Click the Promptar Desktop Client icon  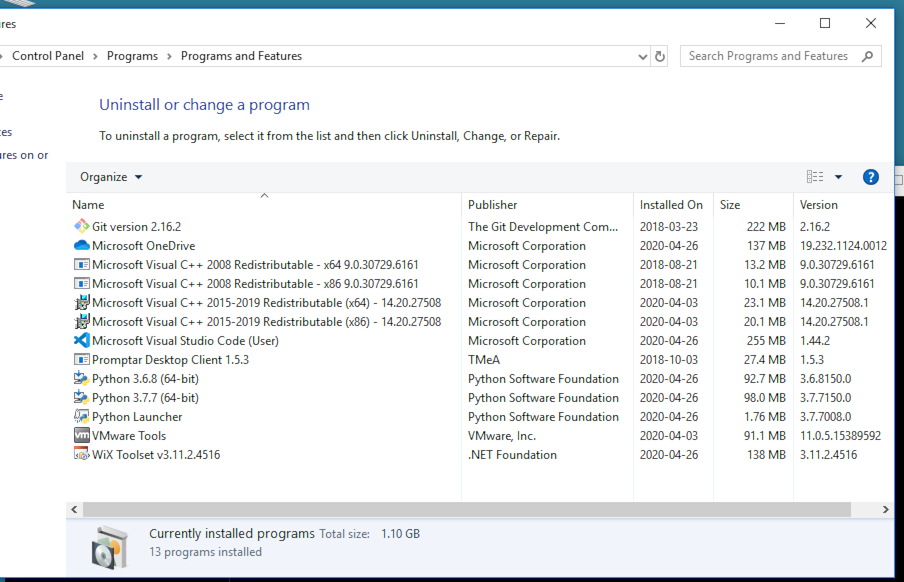(82, 359)
